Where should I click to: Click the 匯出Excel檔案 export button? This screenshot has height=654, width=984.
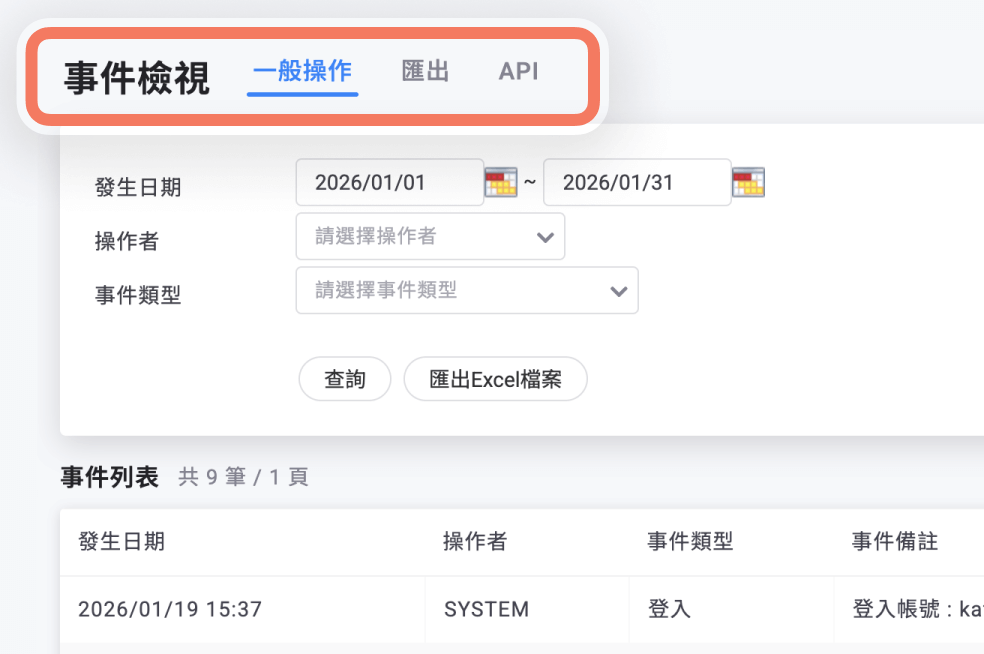pos(495,379)
